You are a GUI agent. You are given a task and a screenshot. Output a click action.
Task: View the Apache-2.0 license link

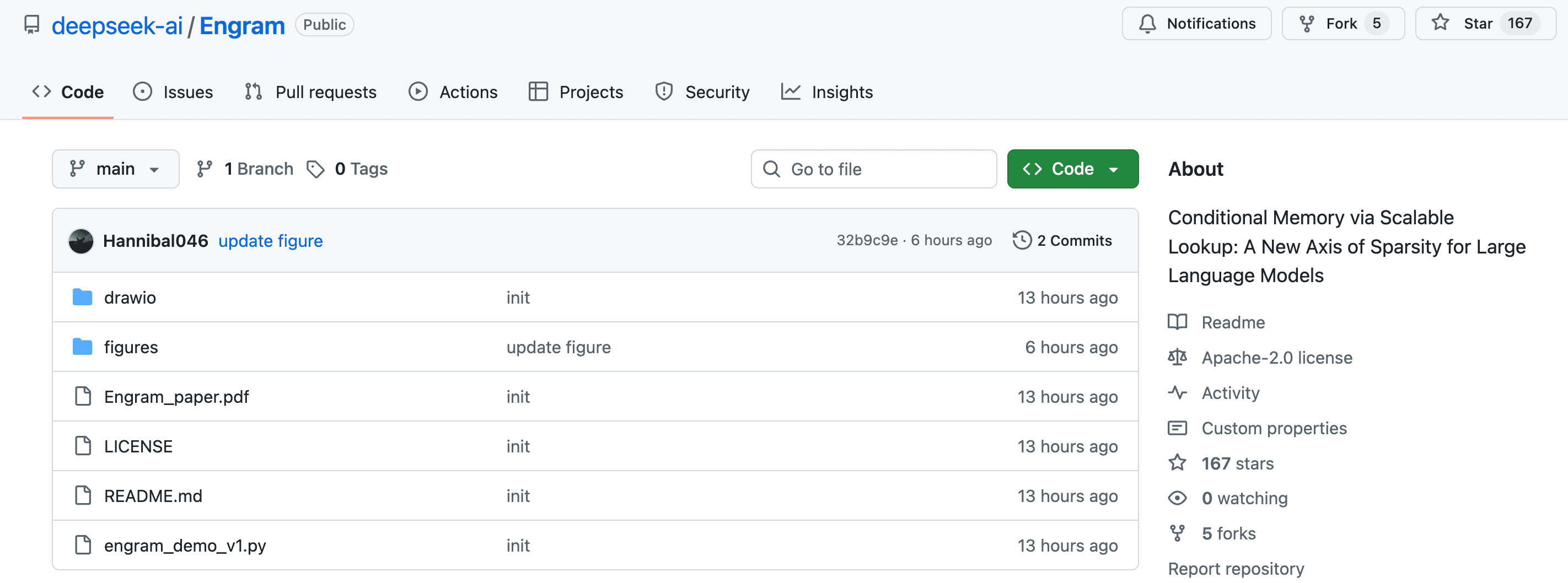pyautogui.click(x=1276, y=358)
